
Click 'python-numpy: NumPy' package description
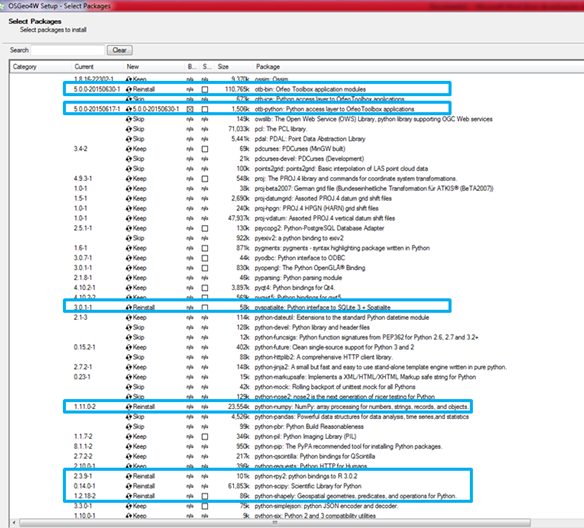pyautogui.click(x=361, y=407)
